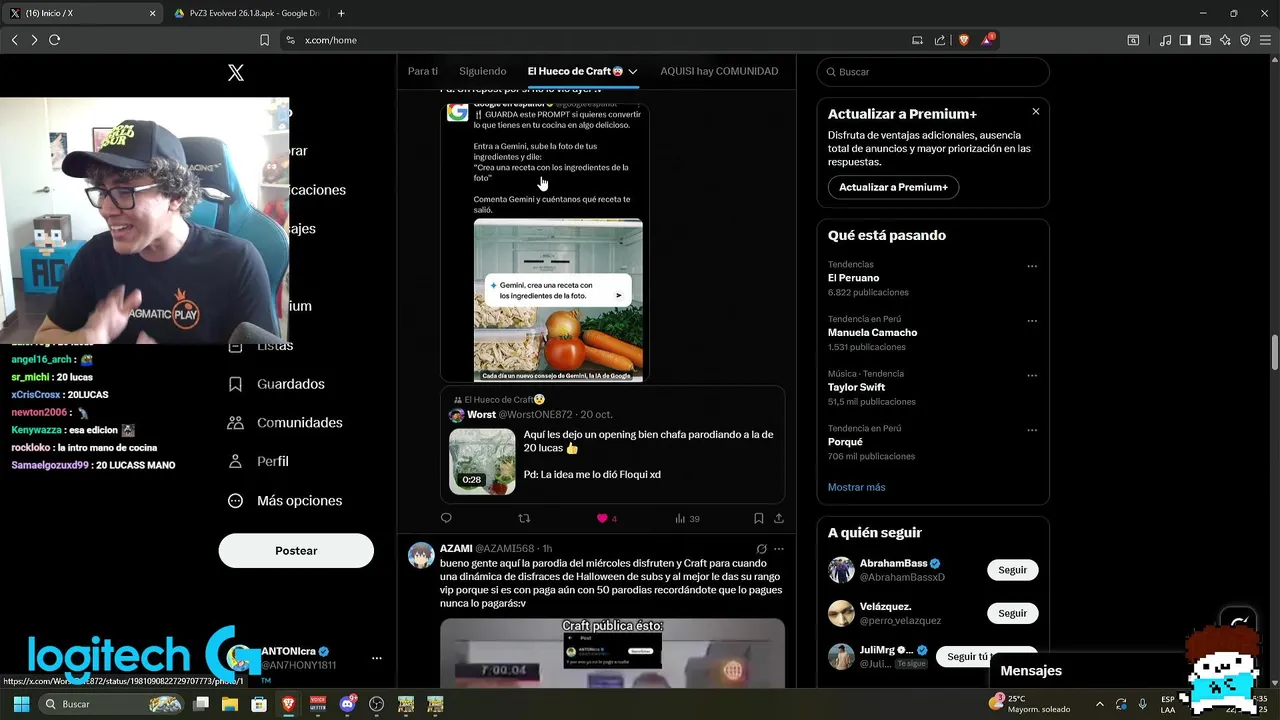
Task: Follow AbrahamBass
Action: point(1012,570)
